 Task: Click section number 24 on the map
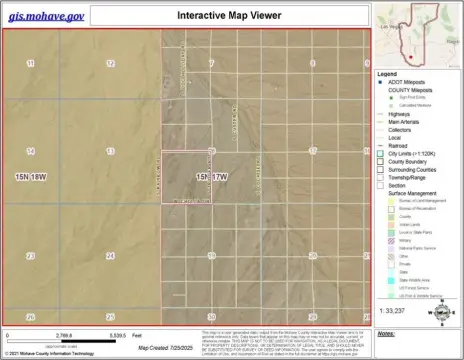click(x=110, y=256)
